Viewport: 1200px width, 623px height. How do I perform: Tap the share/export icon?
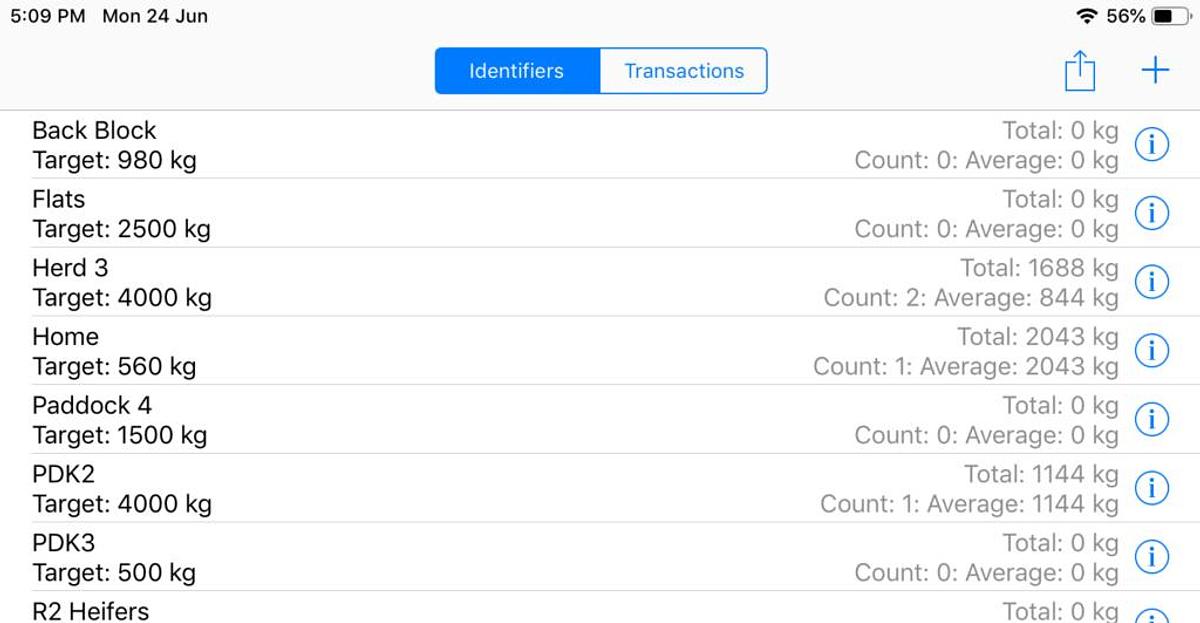click(x=1079, y=71)
